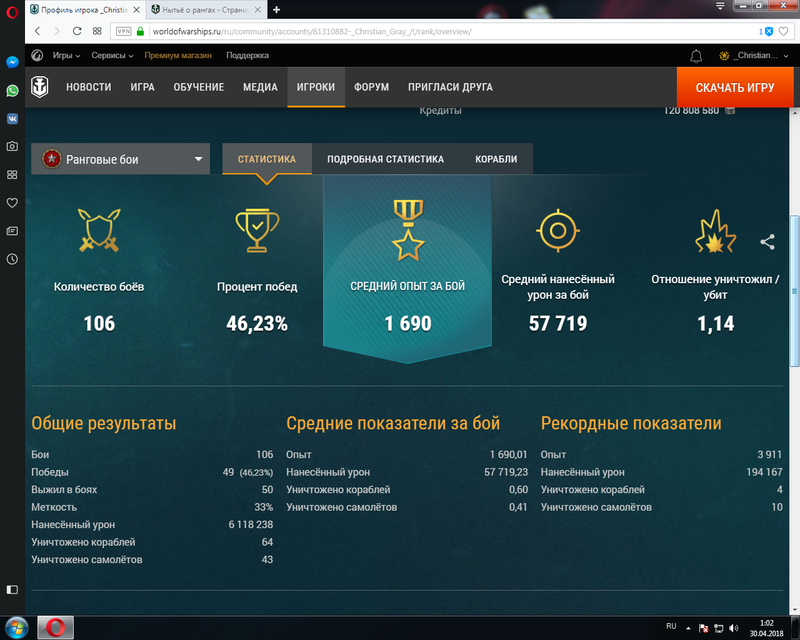Open notifications via the bell icon
800x640 pixels.
tap(696, 57)
